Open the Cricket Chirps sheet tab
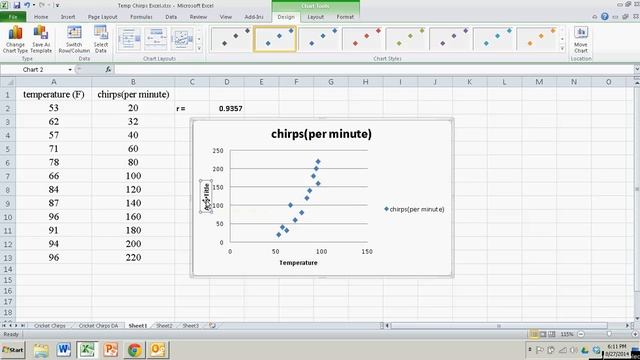 coord(49,326)
